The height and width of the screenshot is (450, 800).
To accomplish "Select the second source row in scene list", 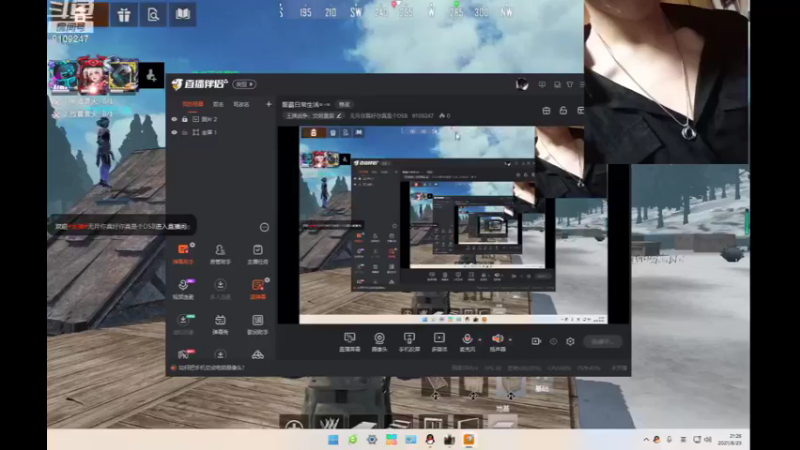I will click(x=220, y=133).
